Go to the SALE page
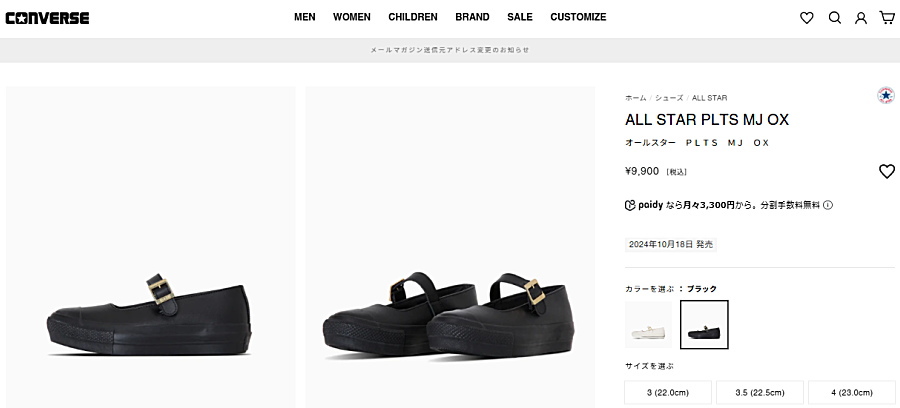 point(520,17)
